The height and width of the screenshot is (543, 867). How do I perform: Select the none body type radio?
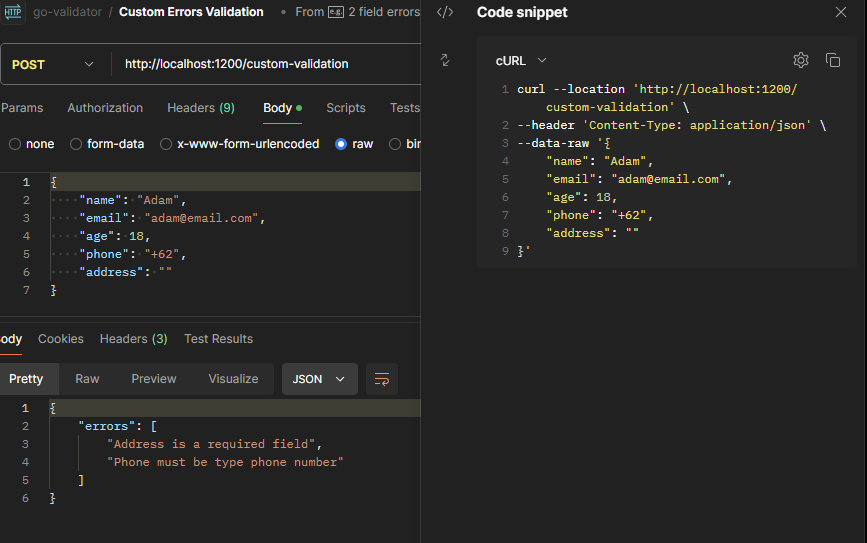pyautogui.click(x=15, y=144)
